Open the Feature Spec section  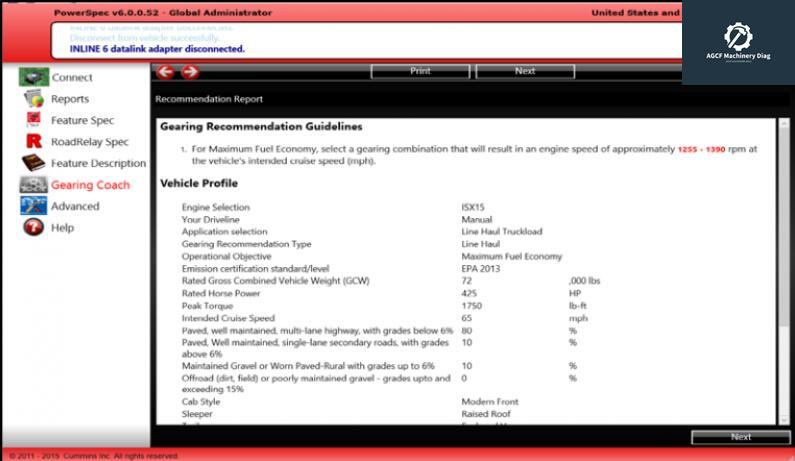[82, 120]
